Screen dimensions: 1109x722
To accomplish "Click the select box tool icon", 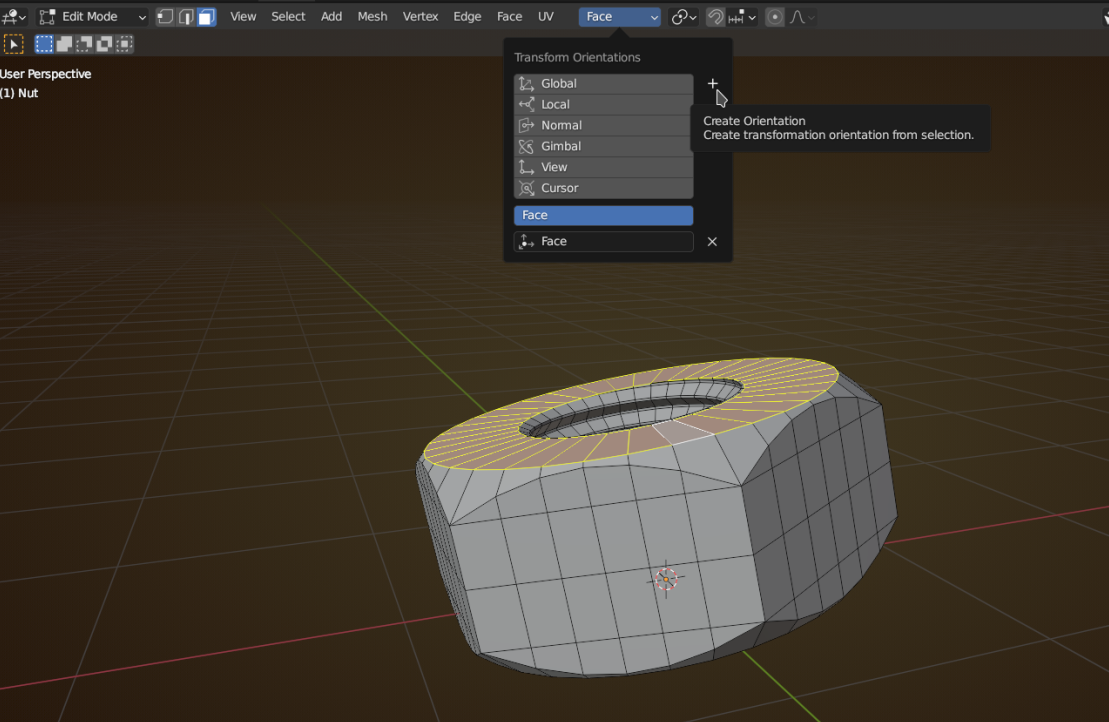I will click(14, 44).
